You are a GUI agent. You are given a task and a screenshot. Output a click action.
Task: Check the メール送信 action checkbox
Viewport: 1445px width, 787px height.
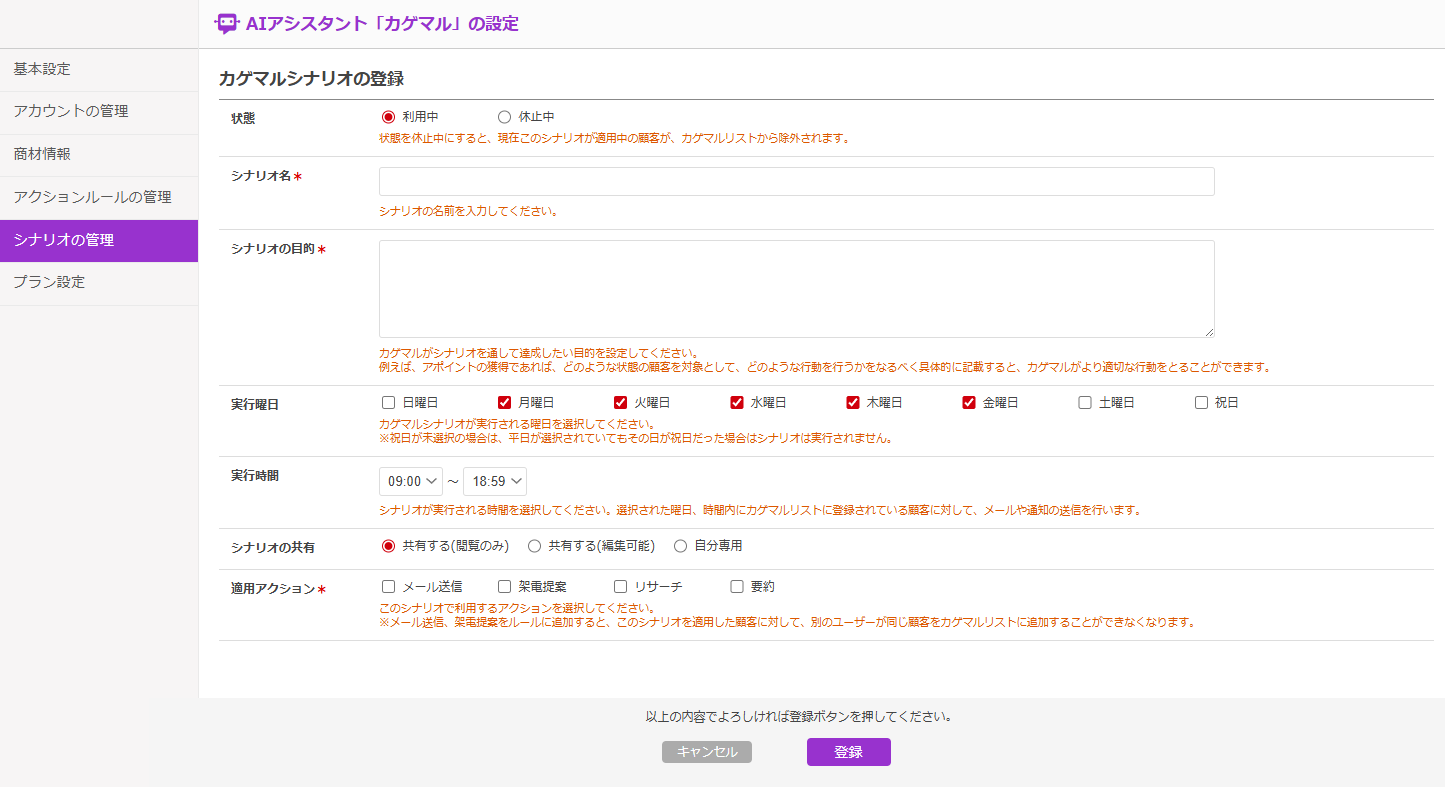pyautogui.click(x=388, y=587)
